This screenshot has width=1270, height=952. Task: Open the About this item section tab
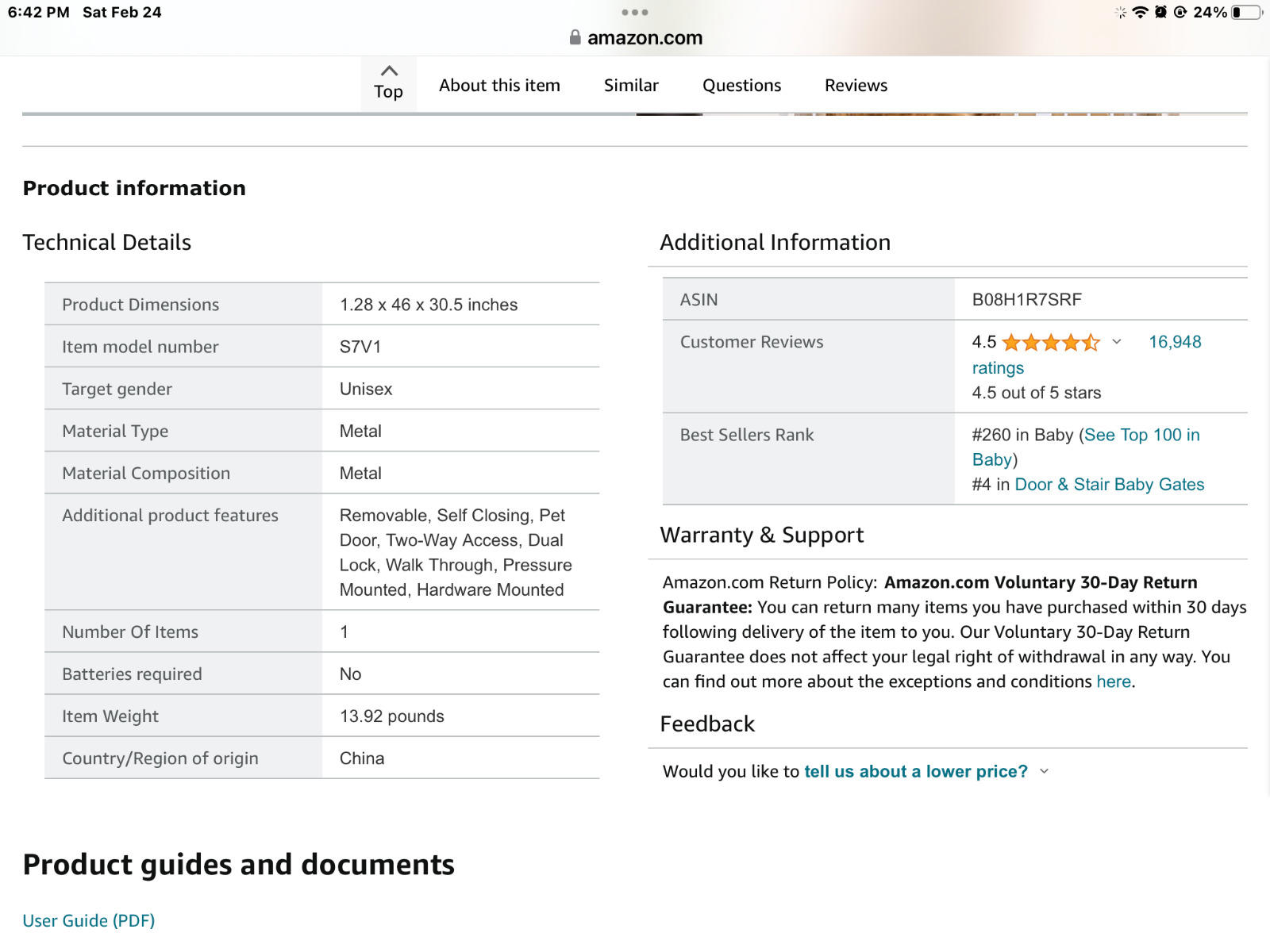pyautogui.click(x=499, y=85)
